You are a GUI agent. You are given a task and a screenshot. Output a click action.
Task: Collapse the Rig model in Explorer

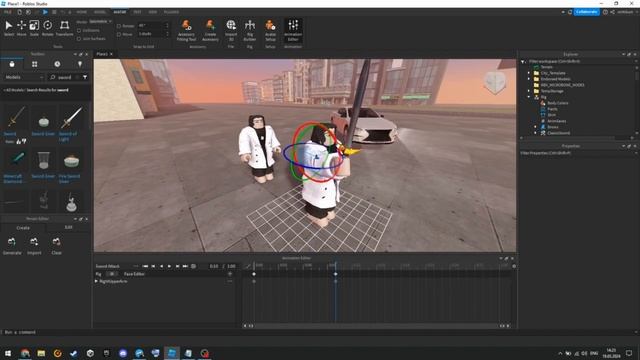tap(529, 97)
